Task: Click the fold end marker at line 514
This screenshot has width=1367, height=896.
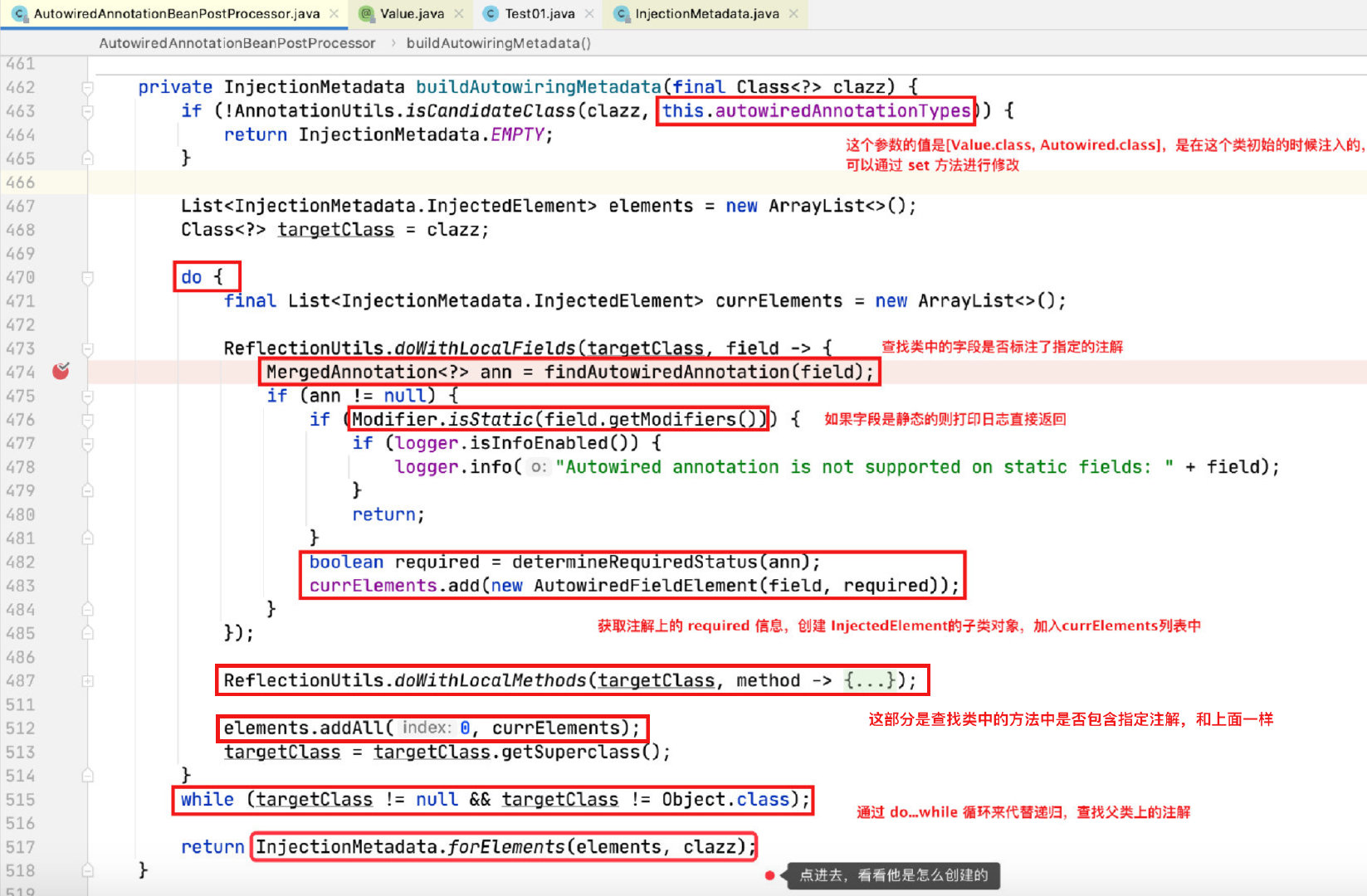Action: click(87, 776)
